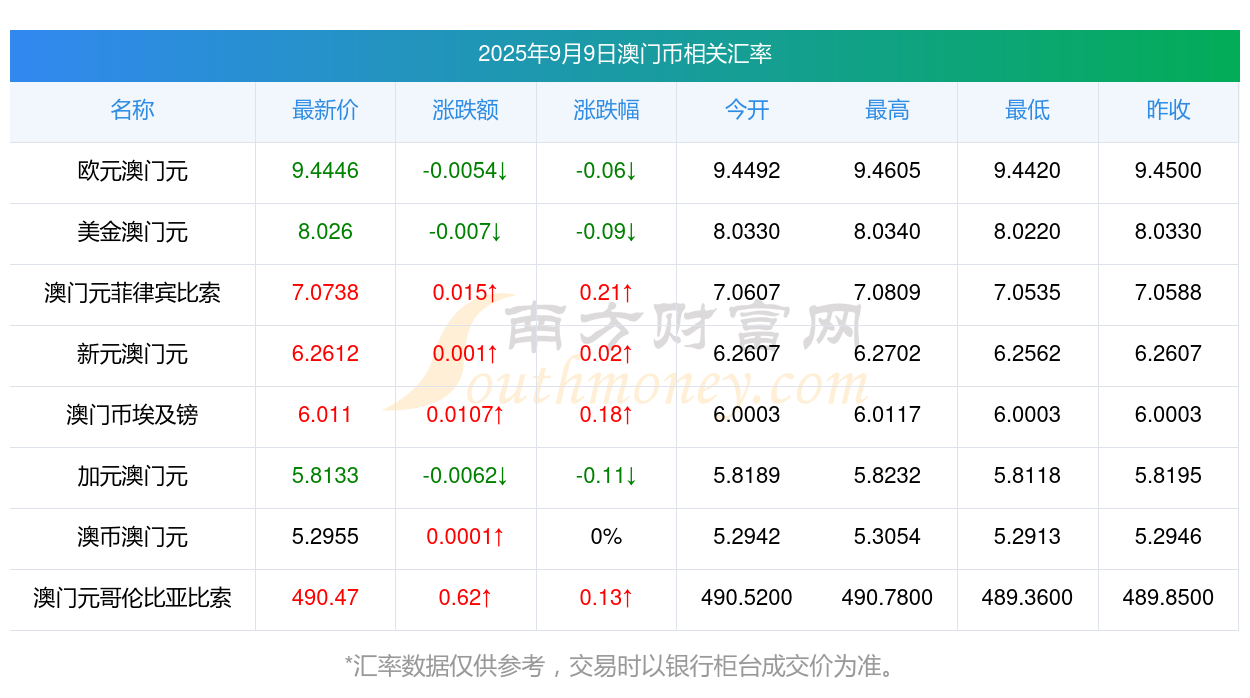
Task: Click latest price 9.4446
Action: [325, 171]
